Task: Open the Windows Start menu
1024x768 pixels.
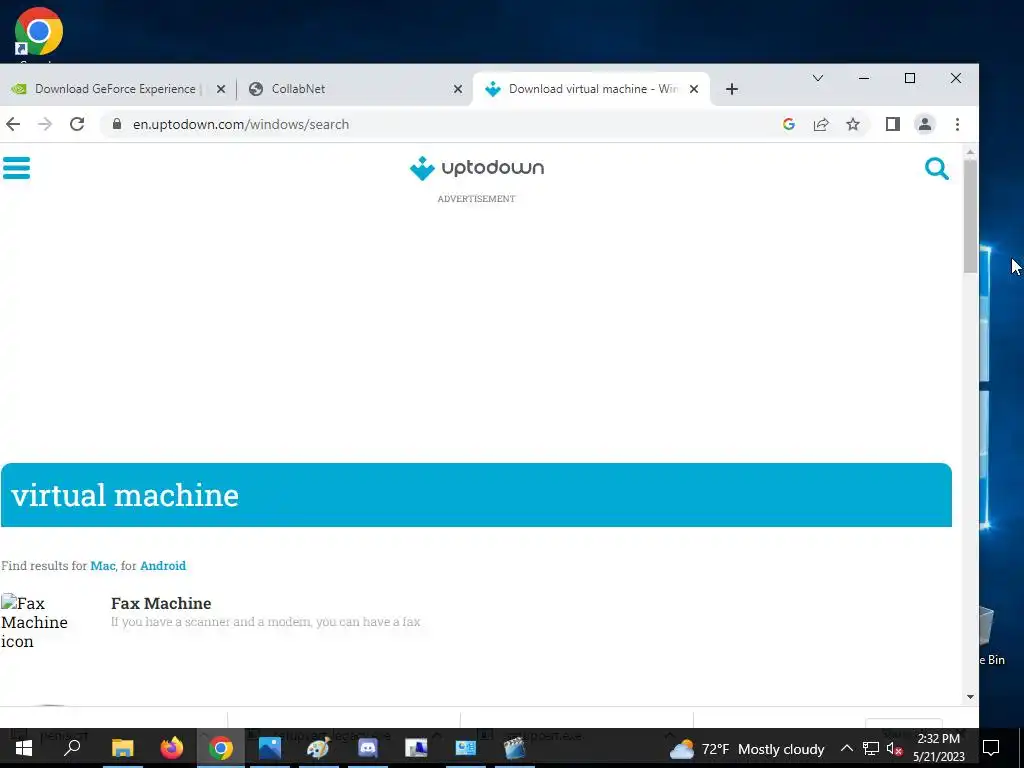Action: pyautogui.click(x=24, y=748)
